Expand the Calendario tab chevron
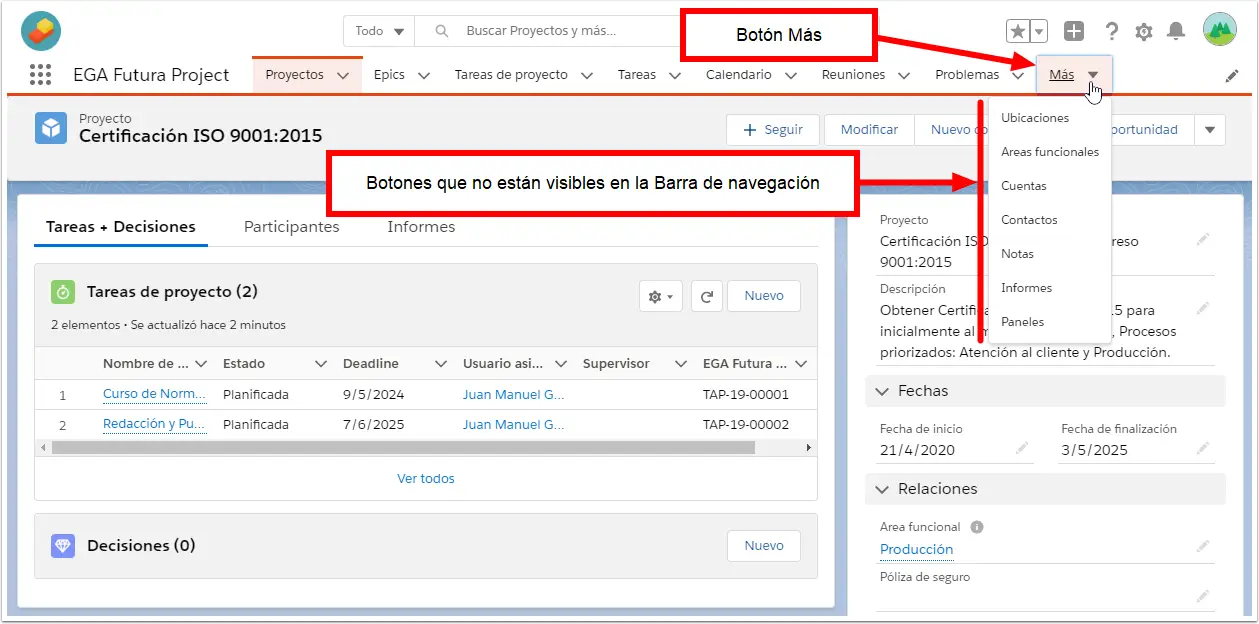Image resolution: width=1259 pixels, height=624 pixels. coord(791,75)
